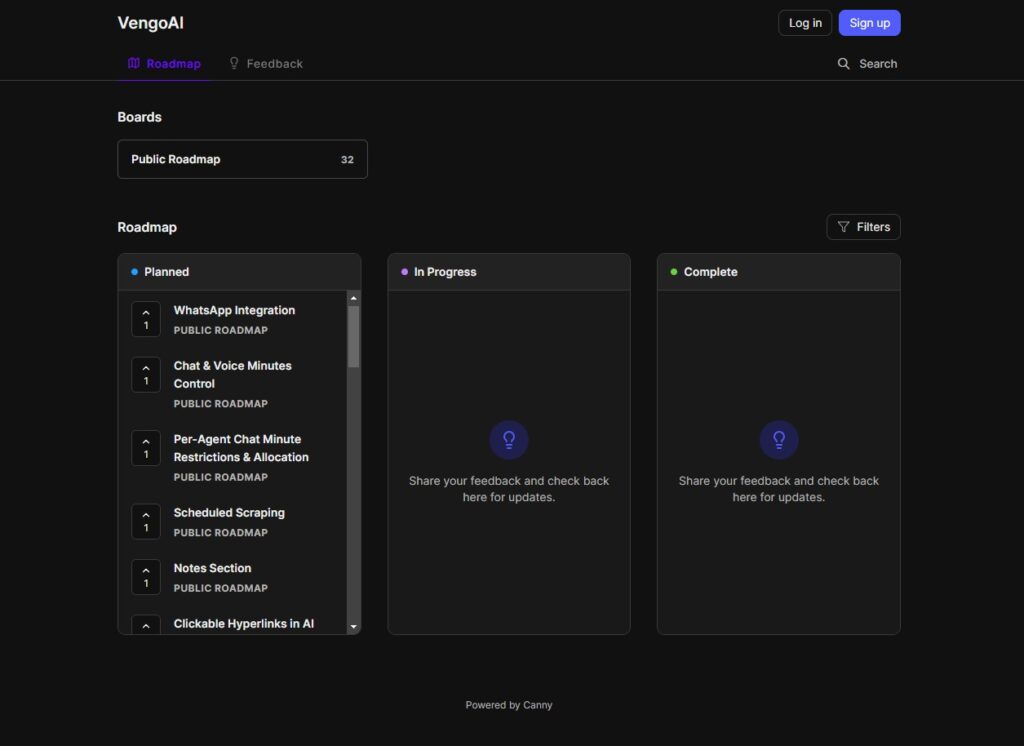Click the lightbulb icon in Complete column
This screenshot has width=1024, height=746.
pos(779,438)
